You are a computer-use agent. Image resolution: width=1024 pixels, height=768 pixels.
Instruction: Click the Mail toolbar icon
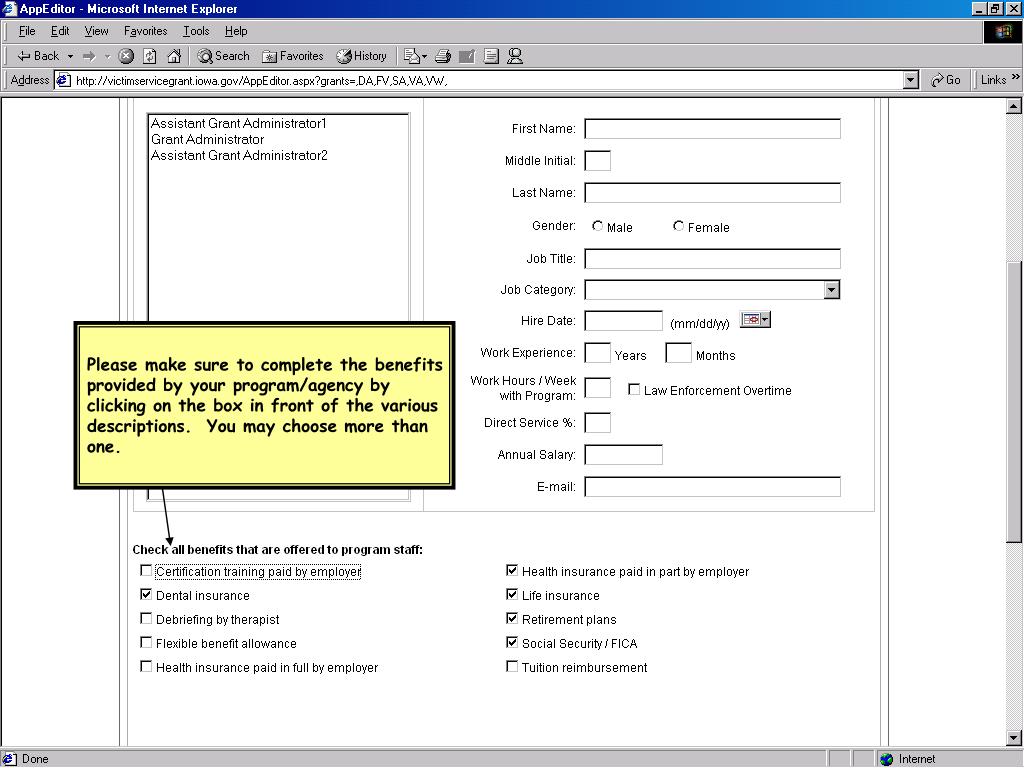point(411,56)
